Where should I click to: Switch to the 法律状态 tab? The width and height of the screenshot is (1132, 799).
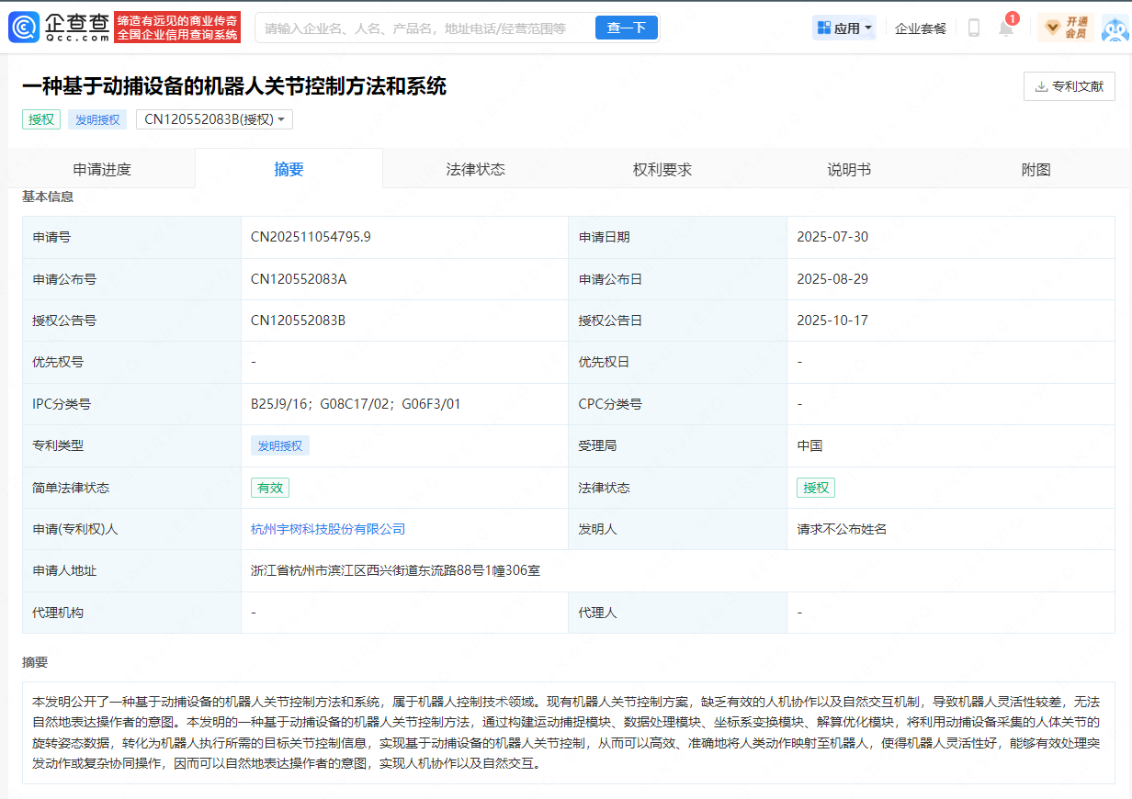(x=475, y=169)
